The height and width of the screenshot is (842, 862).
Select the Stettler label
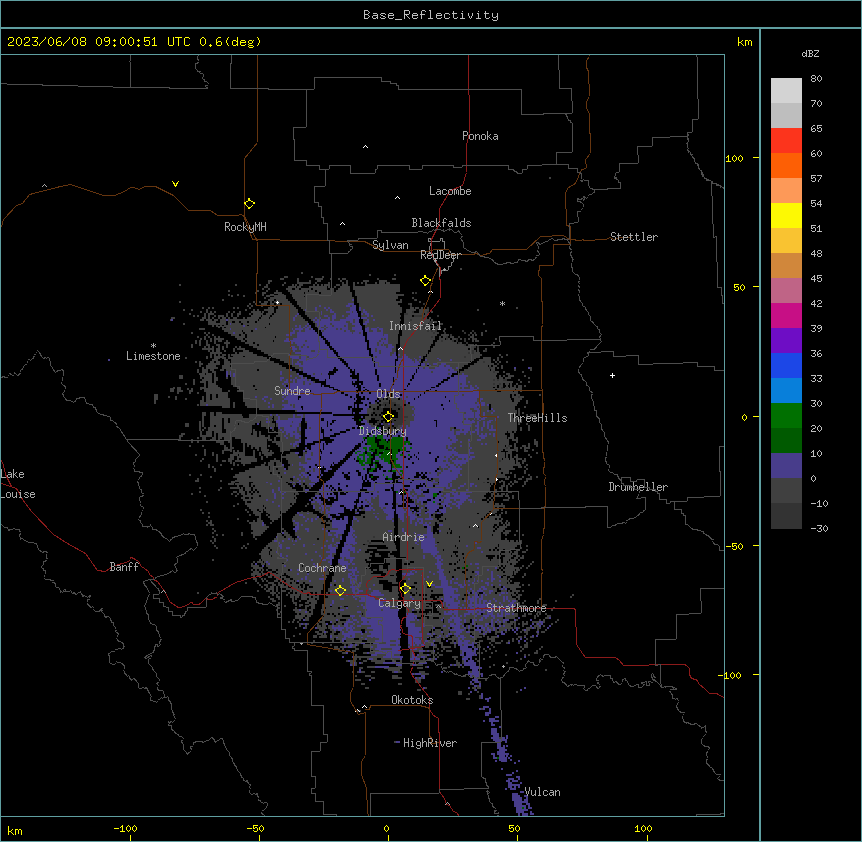tap(634, 237)
